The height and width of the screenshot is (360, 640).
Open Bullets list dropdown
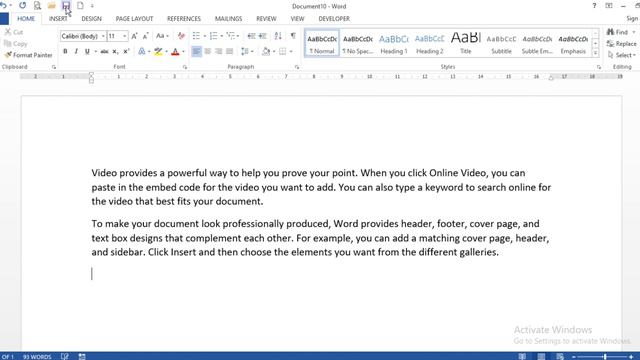[x=204, y=36]
